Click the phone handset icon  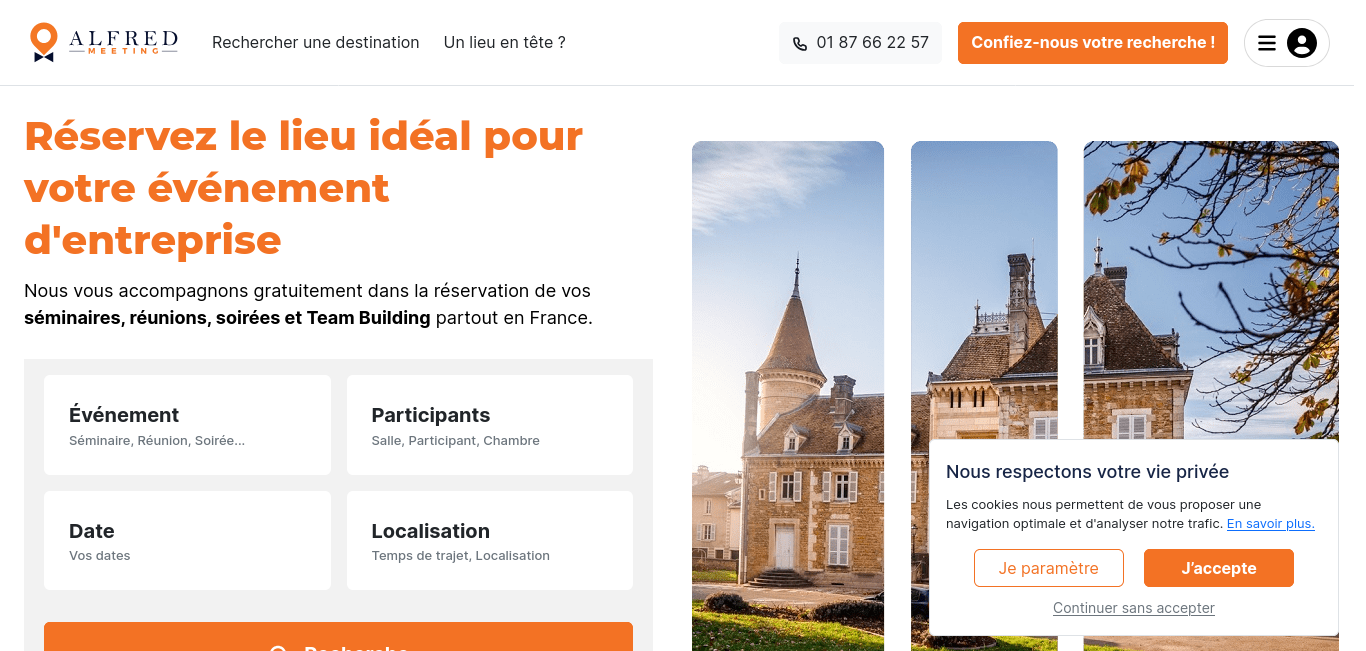(x=800, y=43)
